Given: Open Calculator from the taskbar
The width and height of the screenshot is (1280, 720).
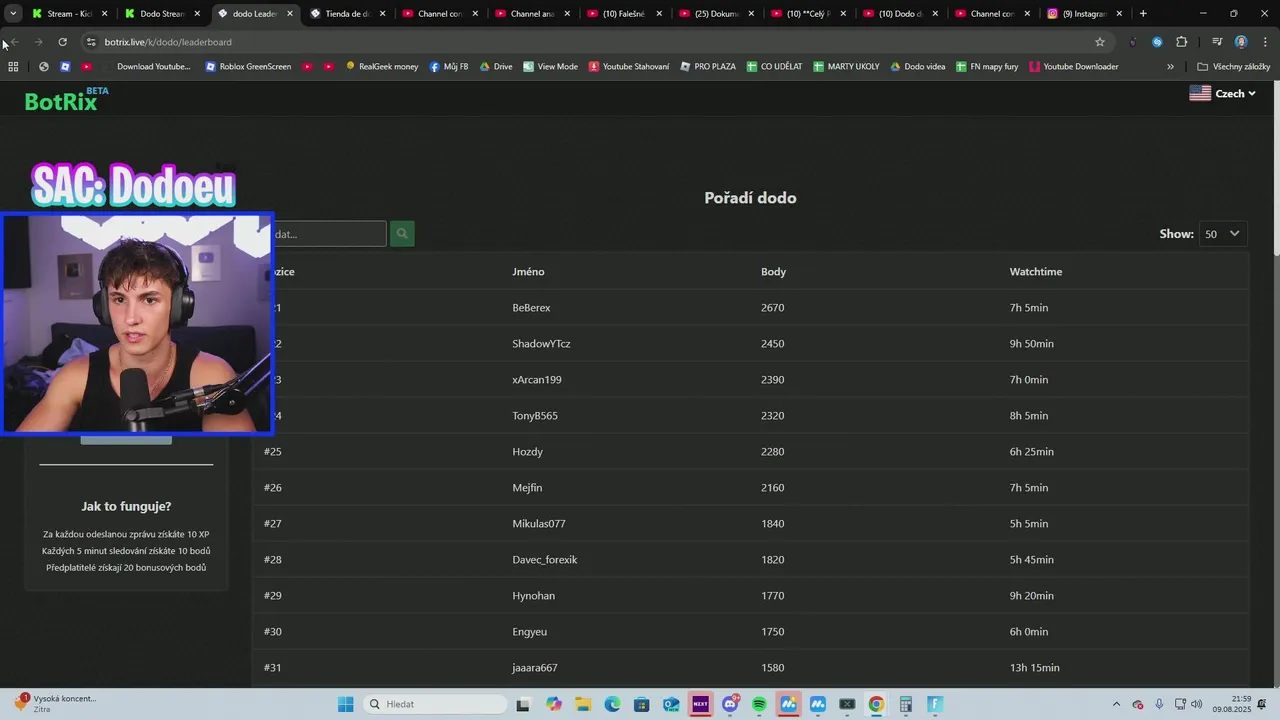Looking at the screenshot, I should point(906,704).
